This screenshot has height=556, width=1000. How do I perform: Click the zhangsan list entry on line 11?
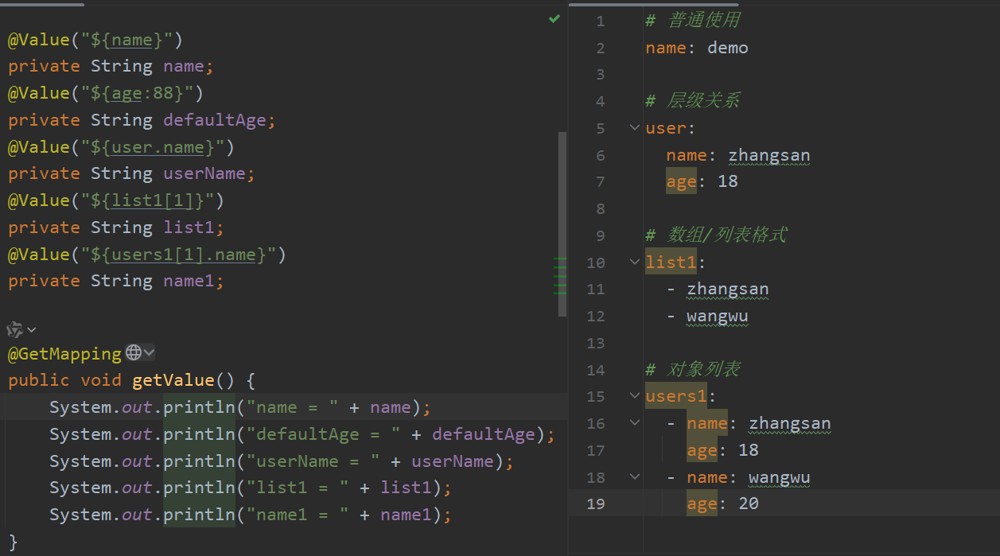728,289
